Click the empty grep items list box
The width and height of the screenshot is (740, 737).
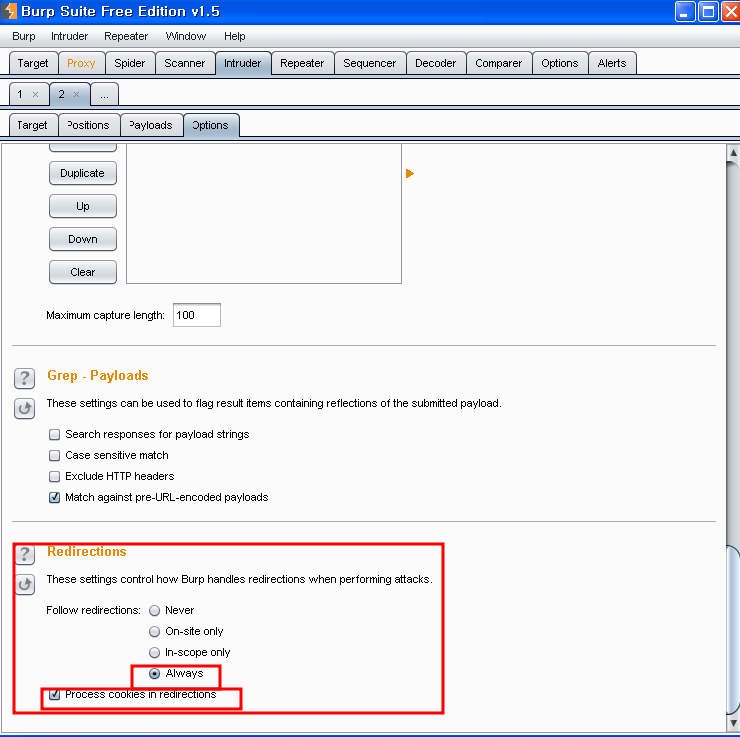pyautogui.click(x=264, y=214)
